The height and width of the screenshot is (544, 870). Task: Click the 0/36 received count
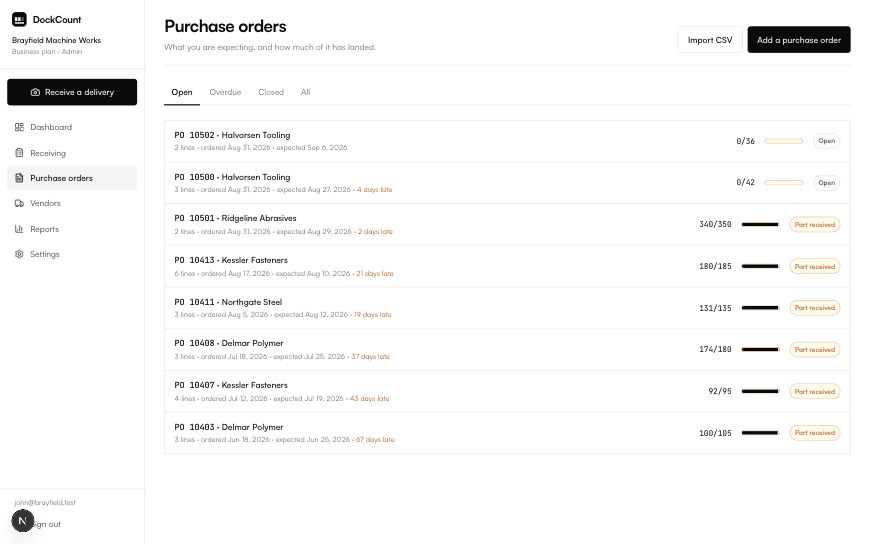(x=745, y=141)
